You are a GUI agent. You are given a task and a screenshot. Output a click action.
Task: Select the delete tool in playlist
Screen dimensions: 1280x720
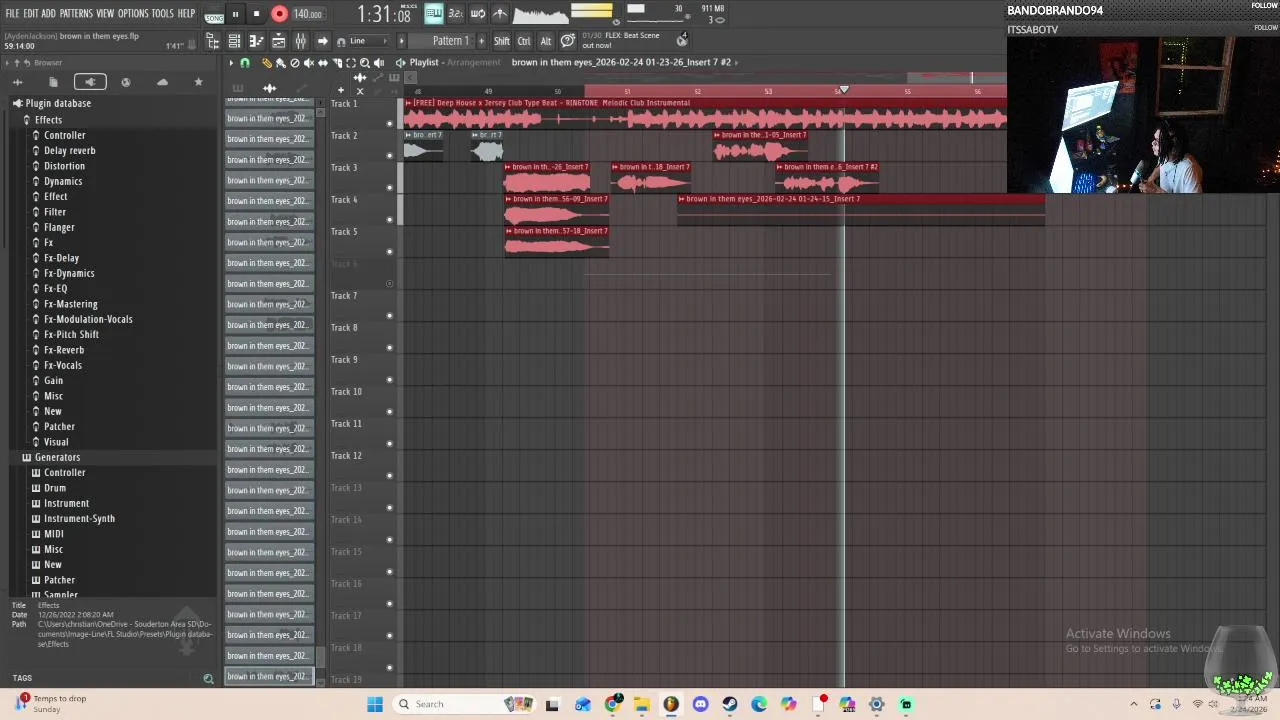[x=294, y=63]
